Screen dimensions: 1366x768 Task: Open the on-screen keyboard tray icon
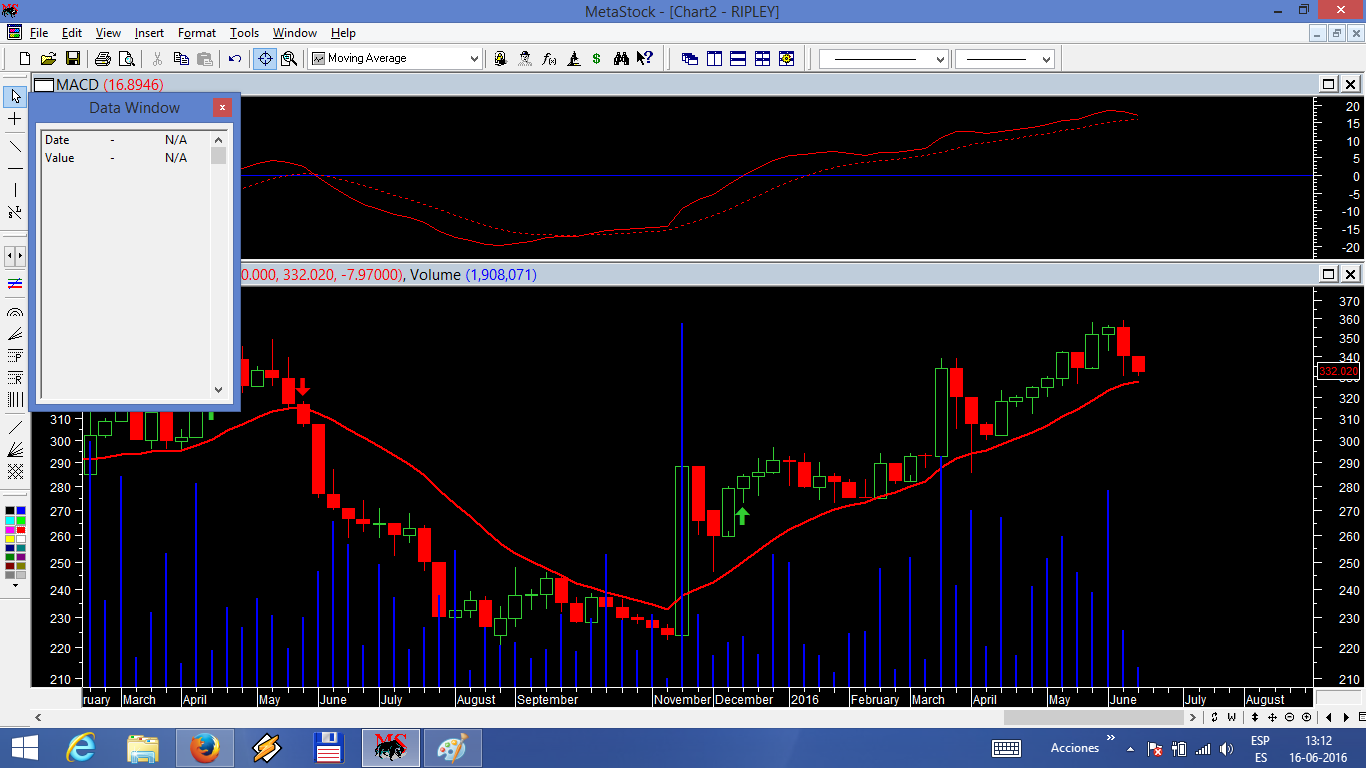point(1006,748)
